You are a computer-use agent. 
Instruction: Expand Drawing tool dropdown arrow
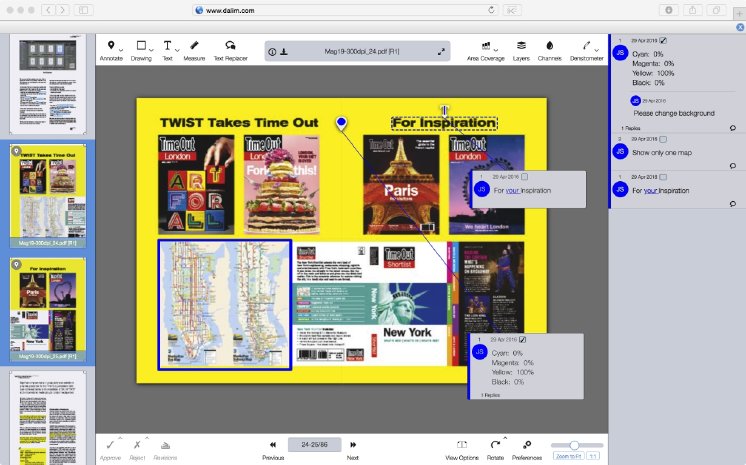point(151,50)
